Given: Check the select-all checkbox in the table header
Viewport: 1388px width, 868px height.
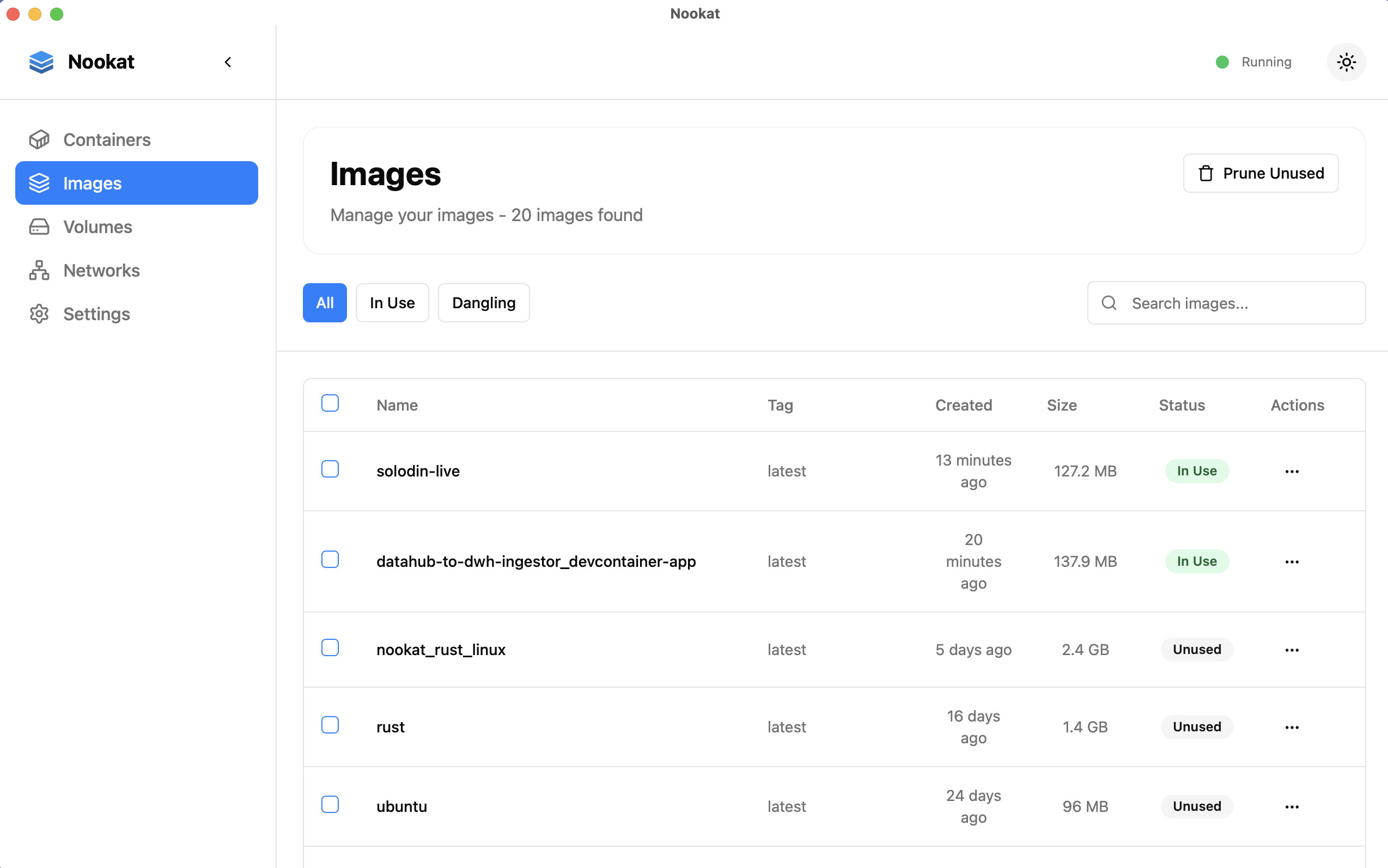Looking at the screenshot, I should coord(330,404).
